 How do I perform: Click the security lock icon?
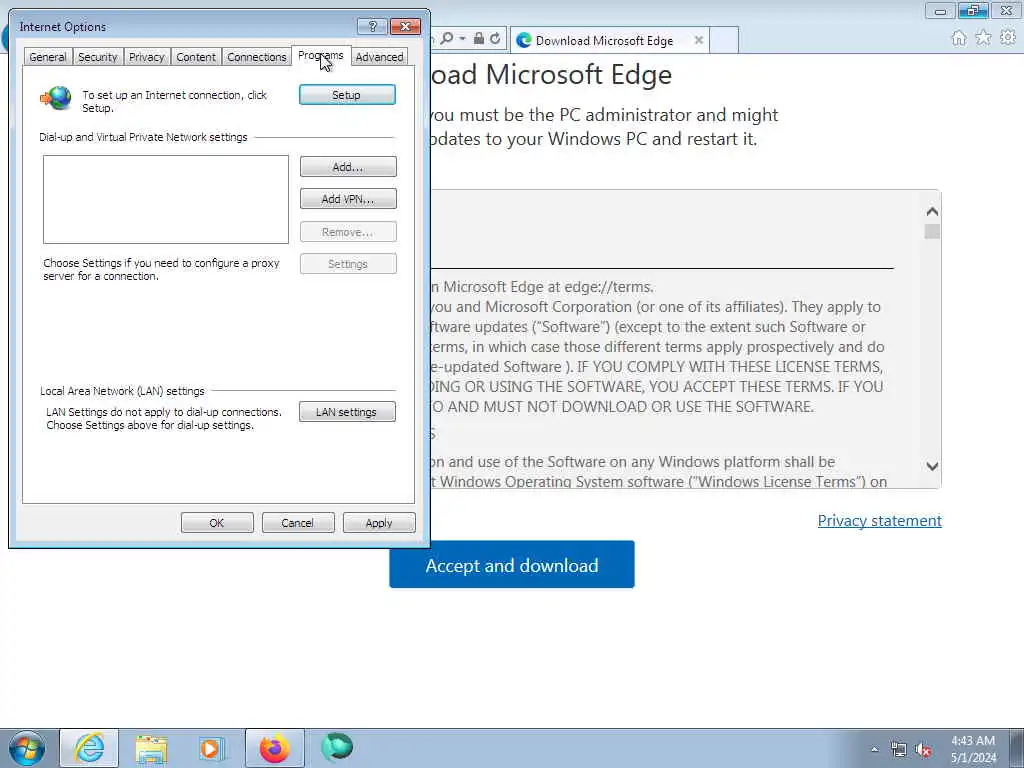point(479,39)
